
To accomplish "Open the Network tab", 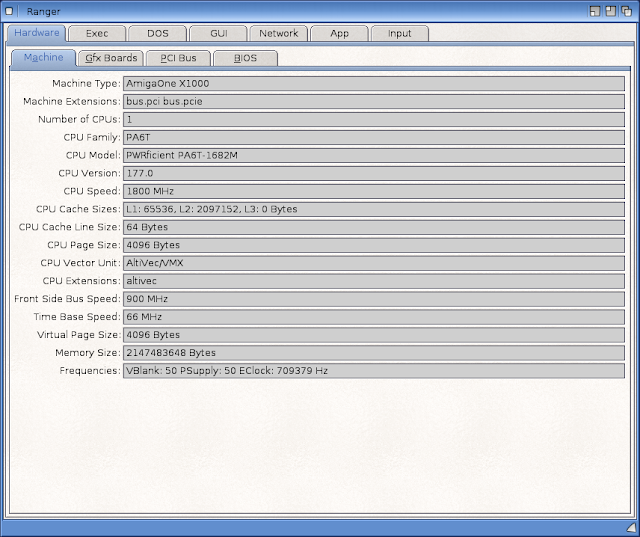I will tap(279, 33).
